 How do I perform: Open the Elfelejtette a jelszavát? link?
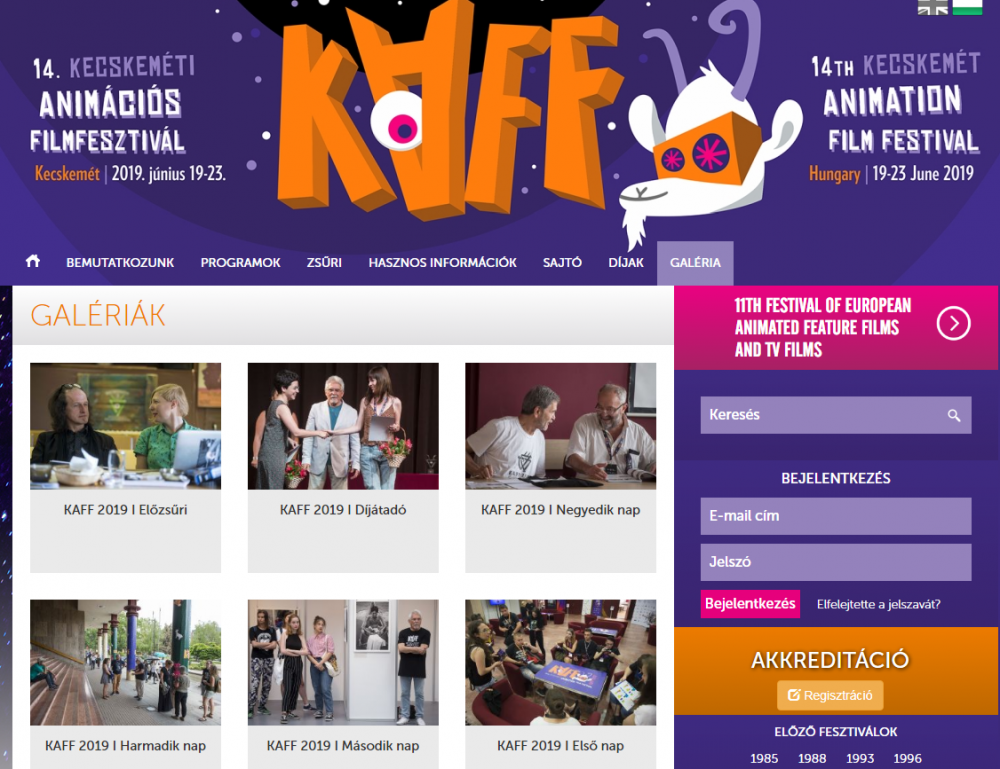tap(878, 604)
